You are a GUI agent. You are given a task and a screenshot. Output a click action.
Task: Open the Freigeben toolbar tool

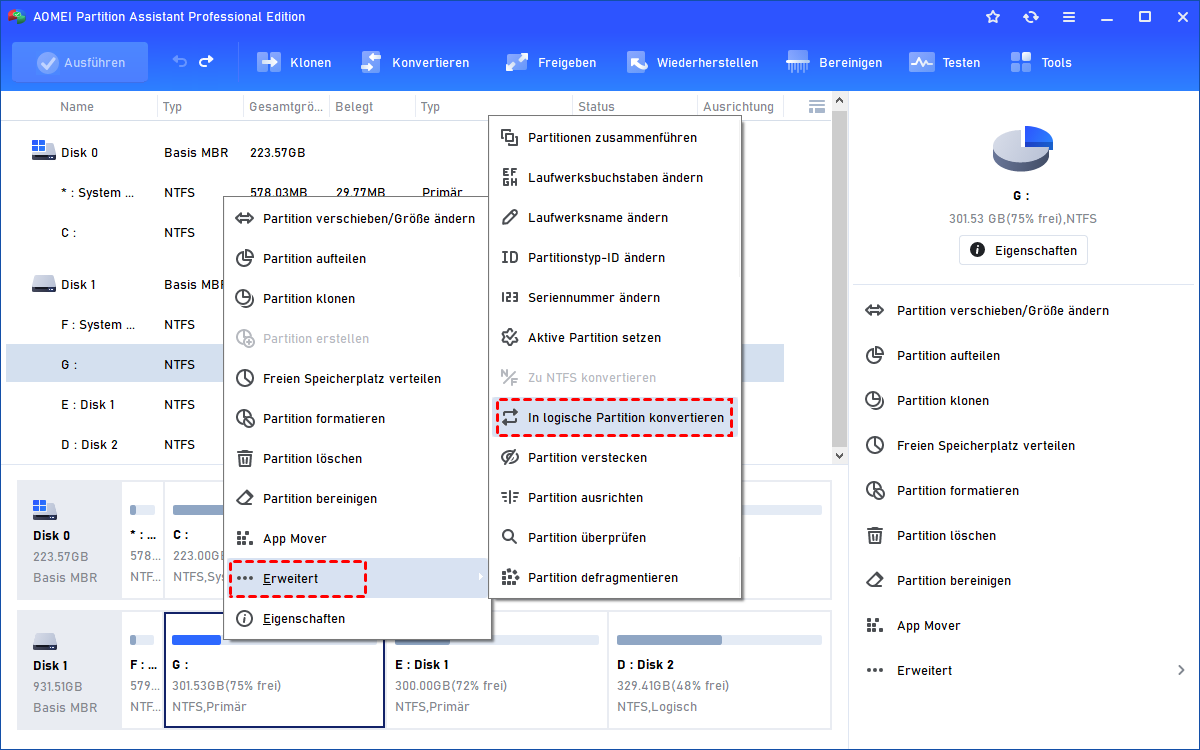(550, 62)
